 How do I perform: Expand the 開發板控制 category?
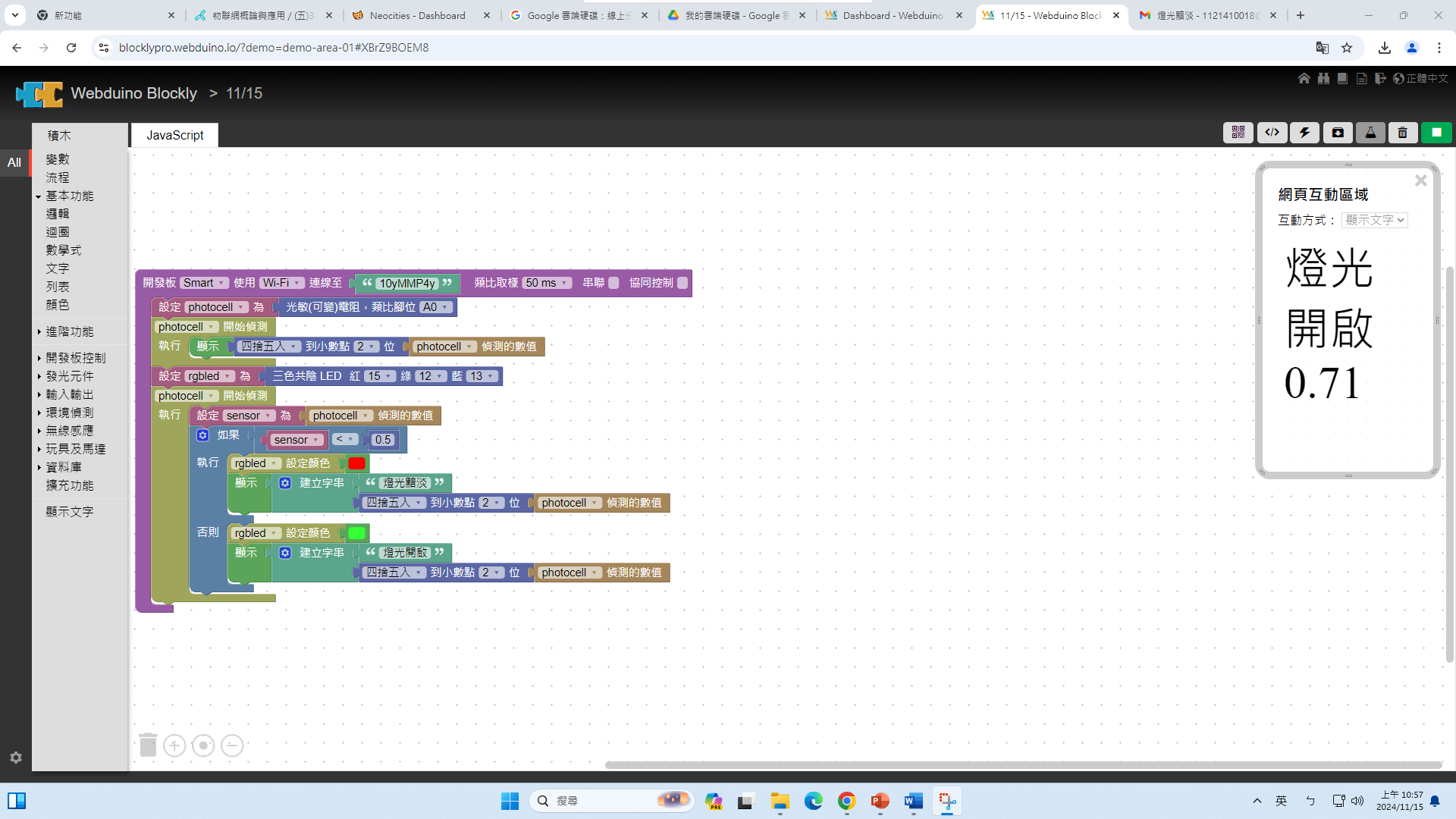tap(75, 358)
